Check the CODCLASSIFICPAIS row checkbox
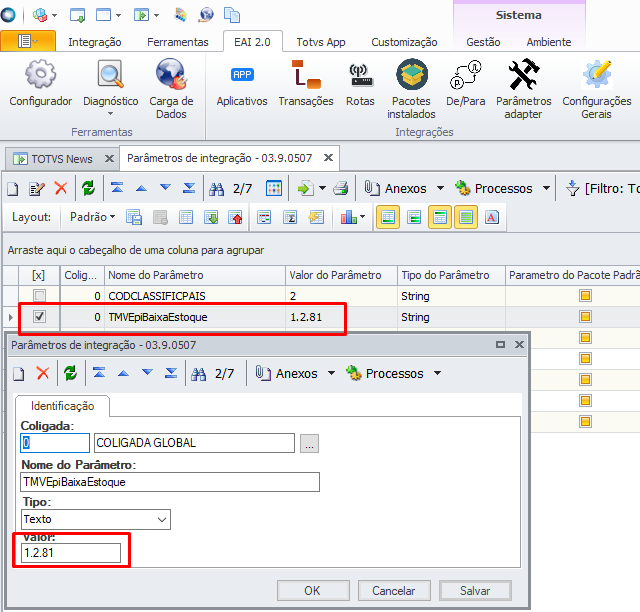Image resolution: width=640 pixels, height=612 pixels. click(x=40, y=295)
